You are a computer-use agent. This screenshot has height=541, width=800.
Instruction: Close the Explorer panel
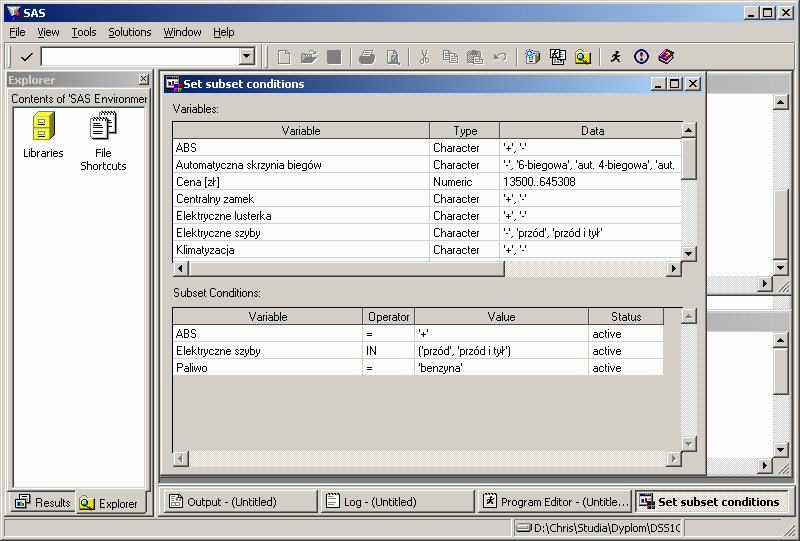[x=143, y=79]
